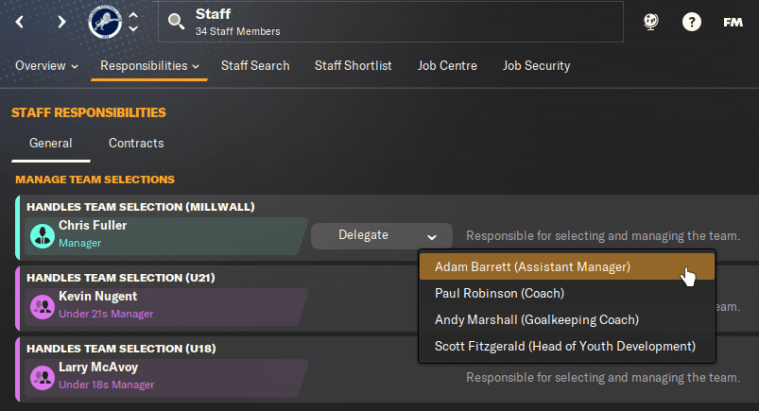Switch to the Contracts tab

point(136,143)
